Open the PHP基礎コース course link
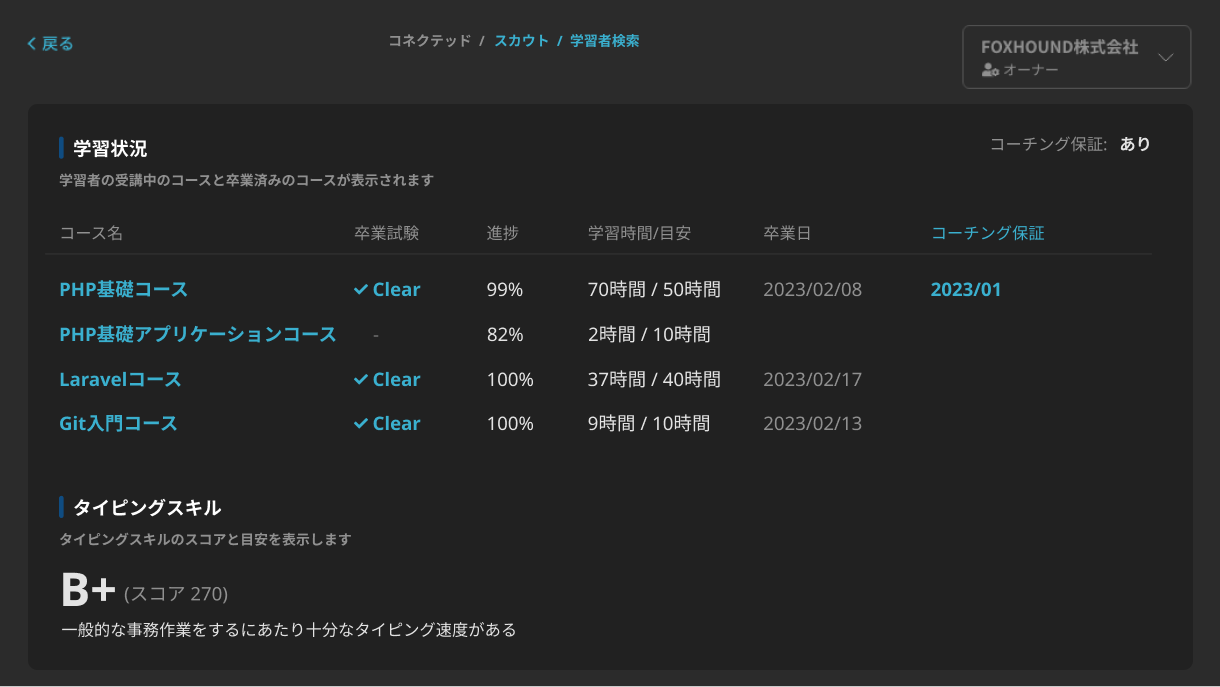Screen dimensions: 1220x687 [x=123, y=290]
